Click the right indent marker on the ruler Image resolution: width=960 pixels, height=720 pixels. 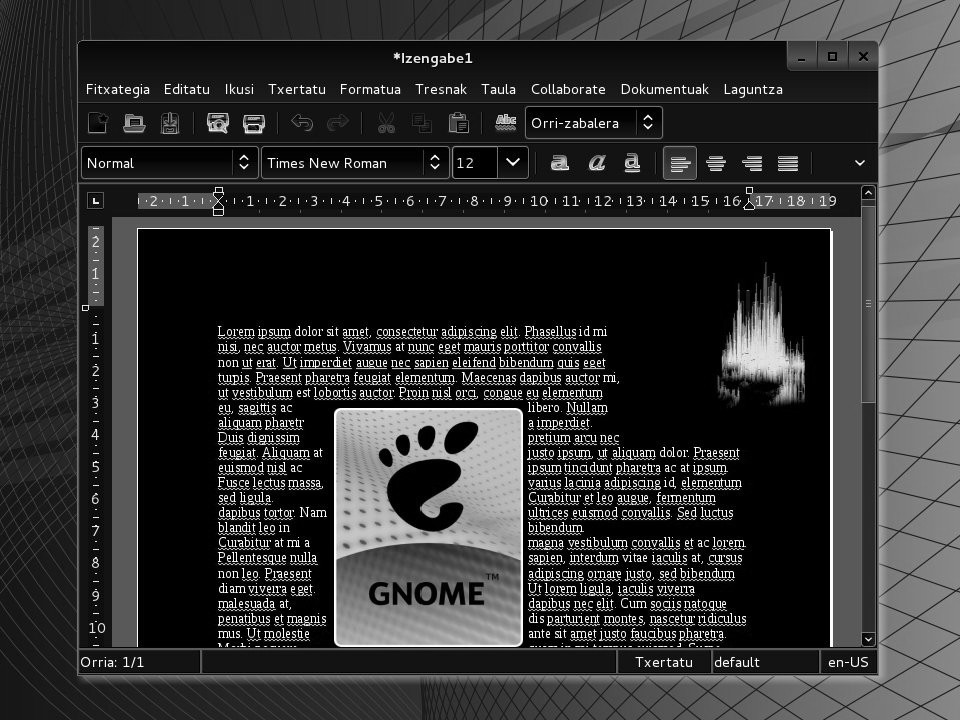749,204
